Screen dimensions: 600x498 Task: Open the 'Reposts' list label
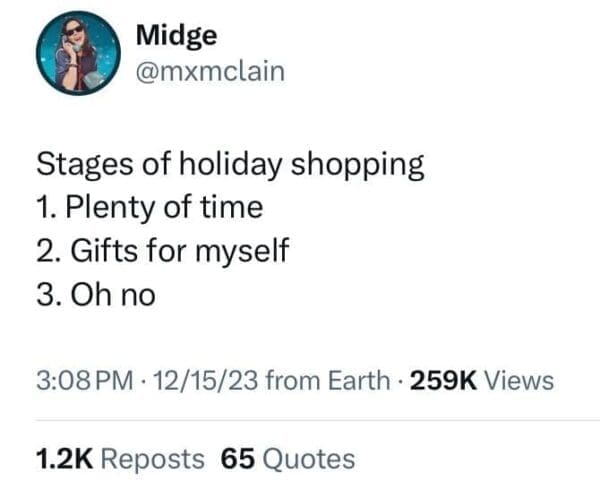153,459
